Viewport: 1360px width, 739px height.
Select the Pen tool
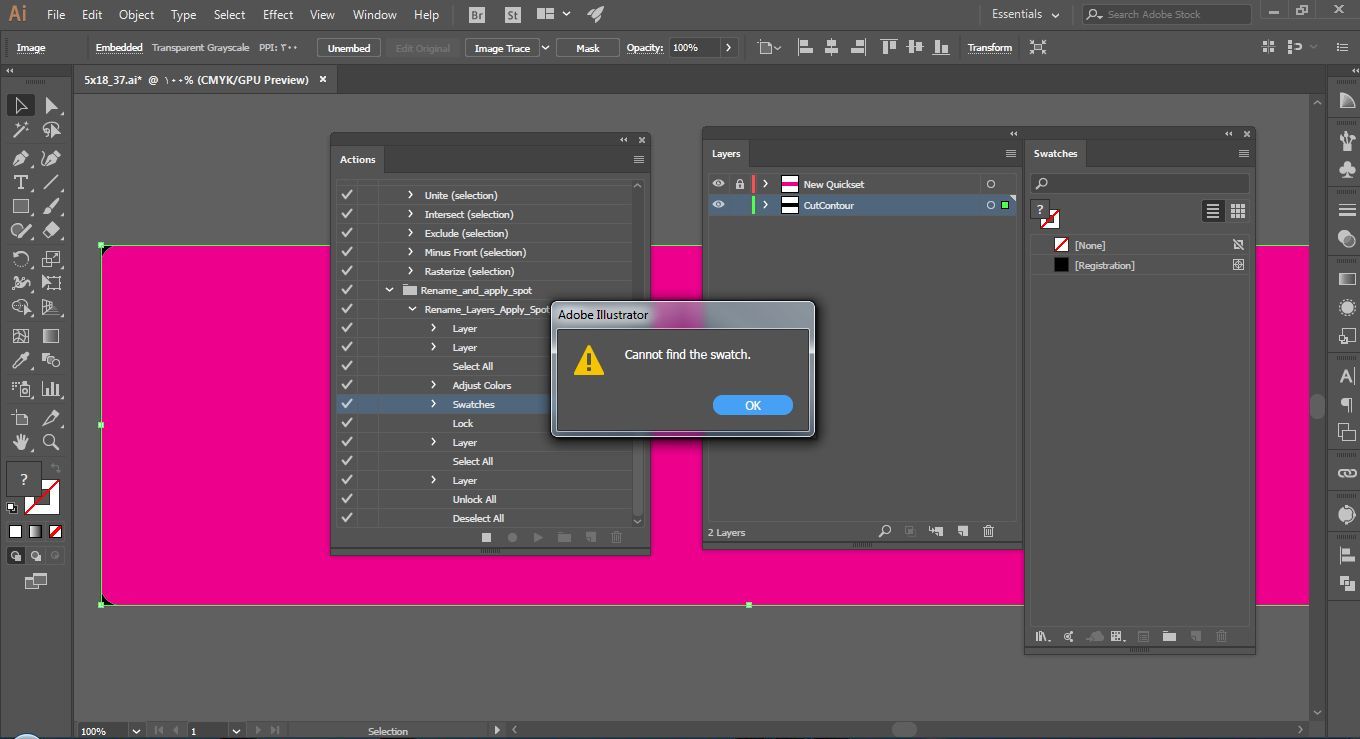20,158
